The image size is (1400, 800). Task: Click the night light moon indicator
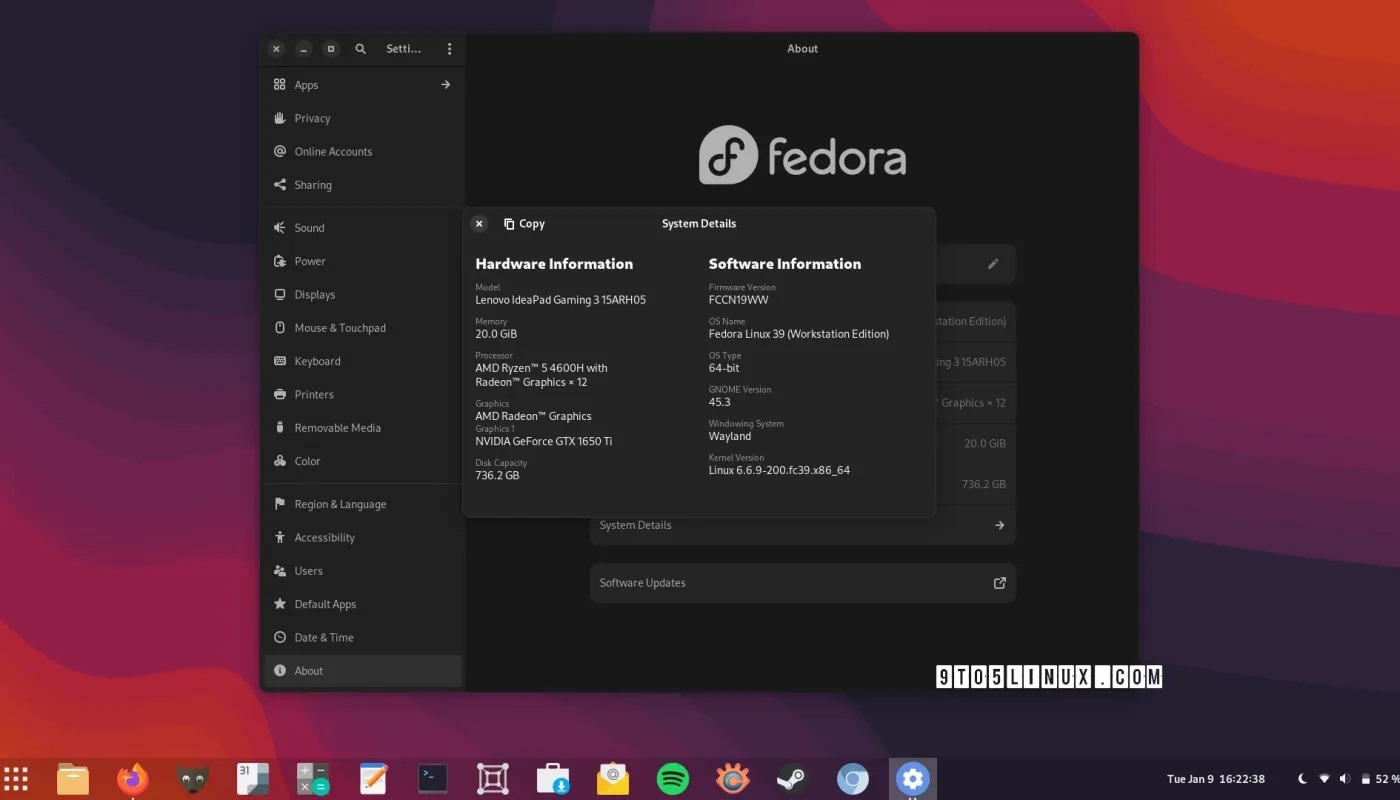[x=1302, y=779]
